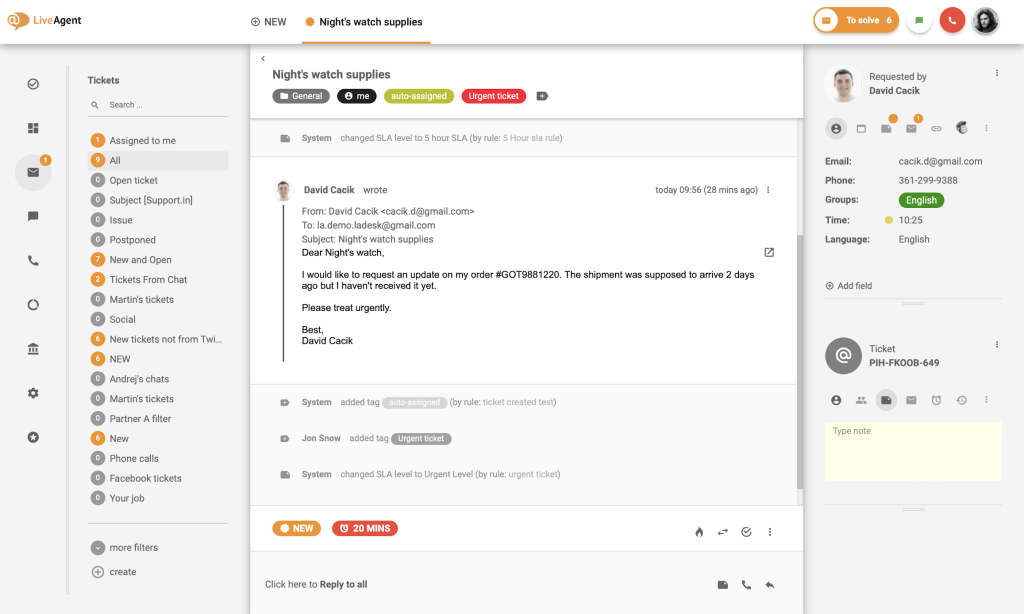Open the green chat button in header
1024x614 pixels.
pos(920,20)
